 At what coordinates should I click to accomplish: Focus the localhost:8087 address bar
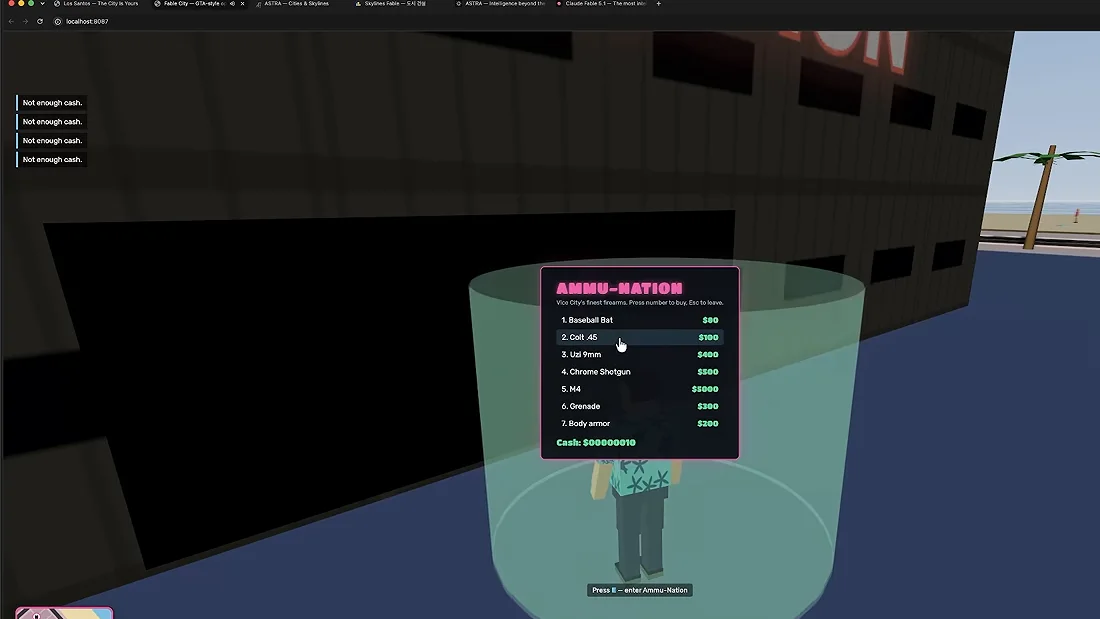(87, 21)
